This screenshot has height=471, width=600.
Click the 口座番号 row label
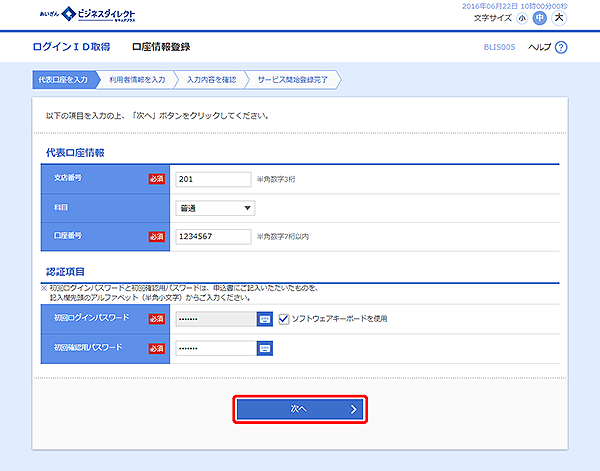68,235
